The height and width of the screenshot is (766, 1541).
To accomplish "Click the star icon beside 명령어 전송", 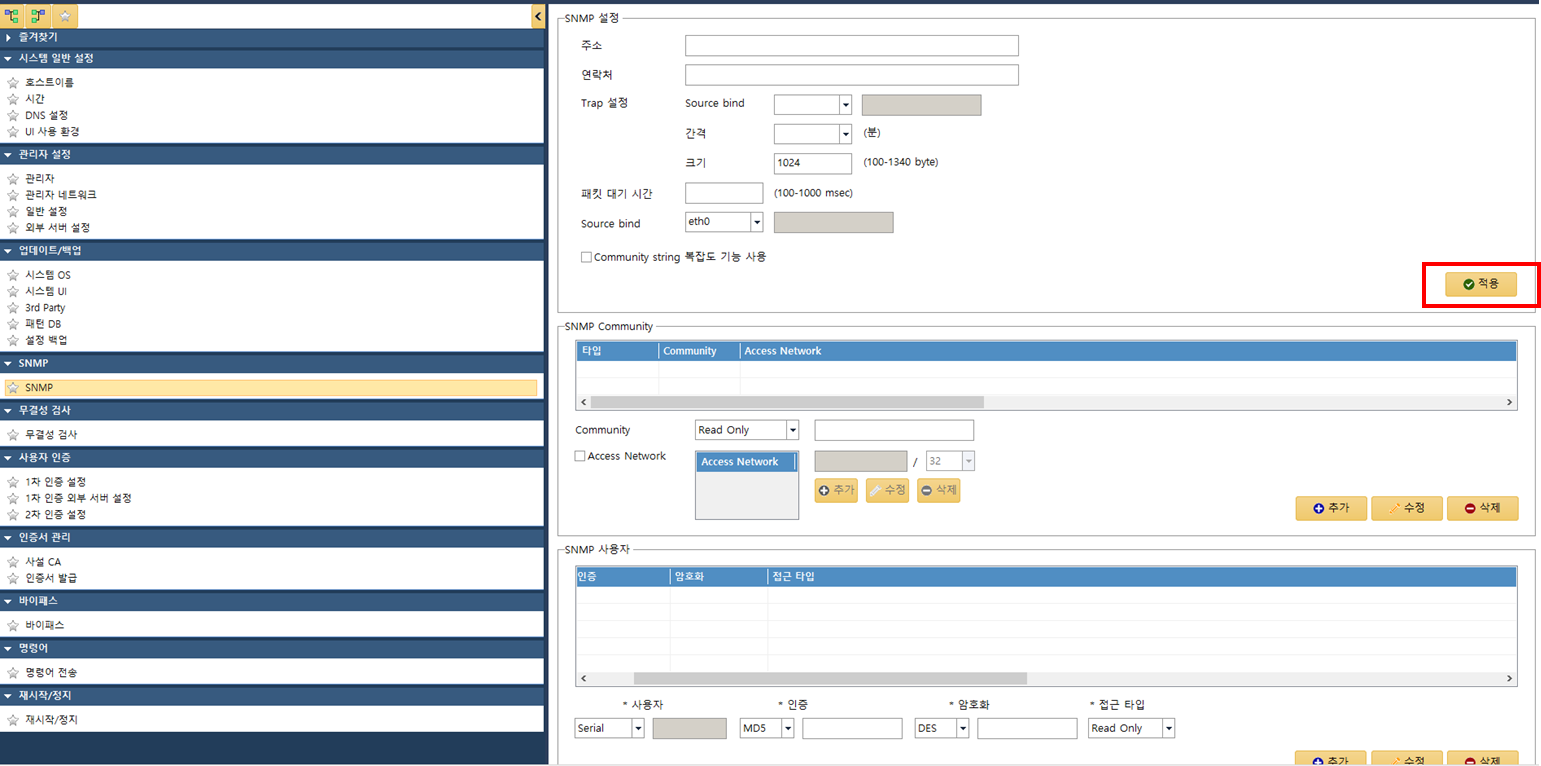I will click(13, 673).
